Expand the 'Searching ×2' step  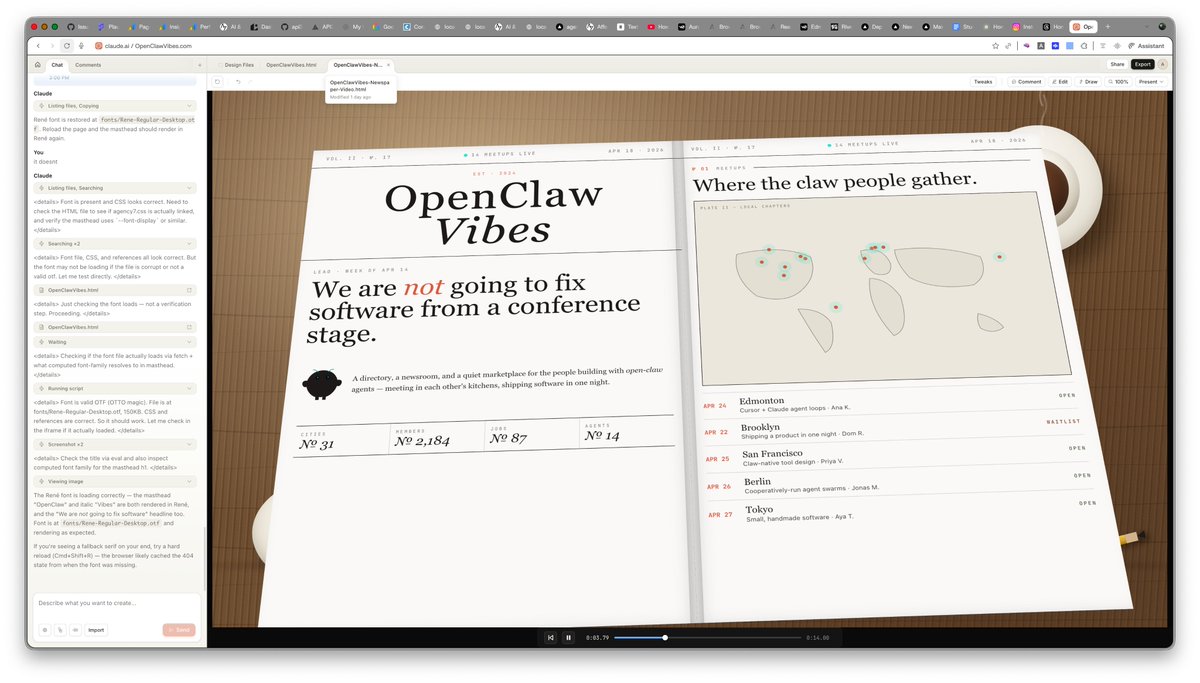[115, 243]
